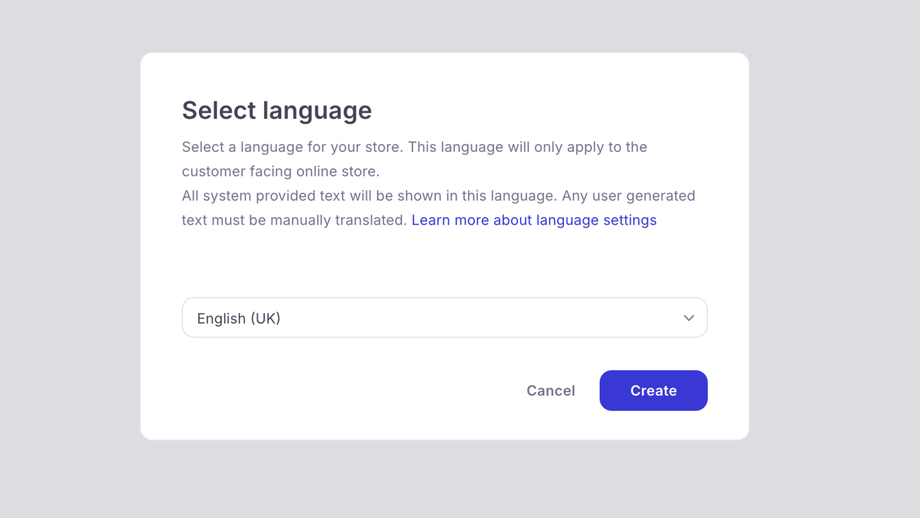Click the word "language" in dialog title
920x518 pixels.
coord(318,110)
